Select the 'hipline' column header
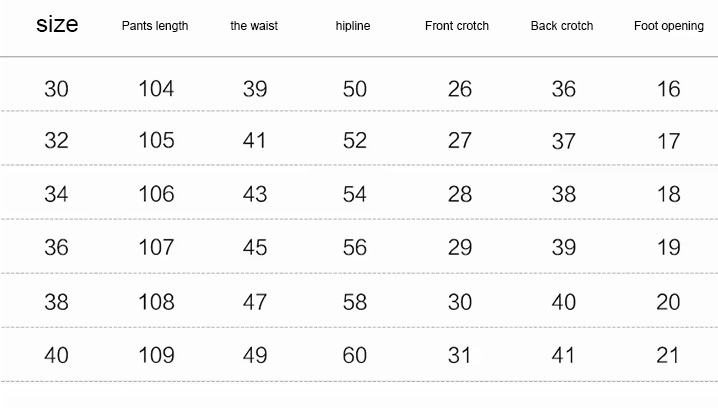Screen dimensions: 718x408 pos(353,26)
